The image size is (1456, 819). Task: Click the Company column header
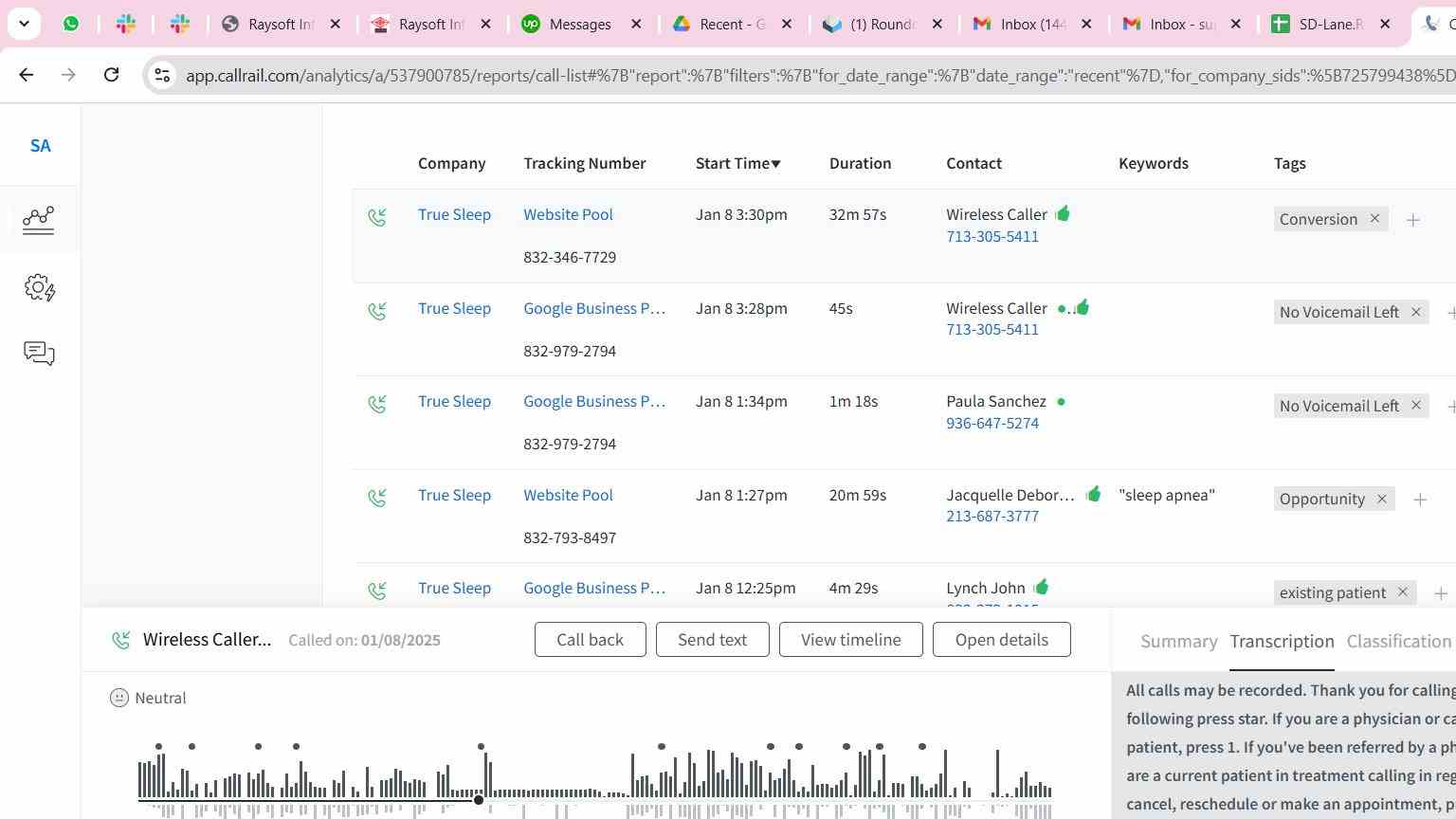click(451, 163)
